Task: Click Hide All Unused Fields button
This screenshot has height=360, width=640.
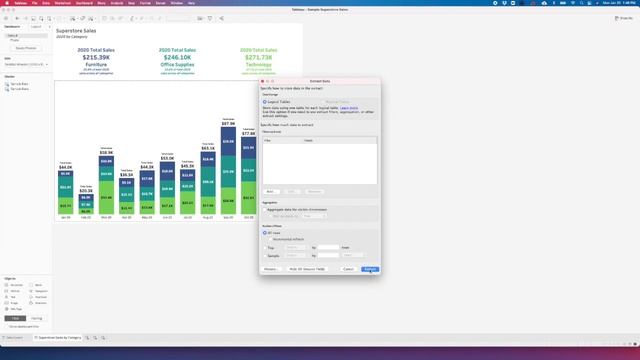Action: pyautogui.click(x=307, y=269)
